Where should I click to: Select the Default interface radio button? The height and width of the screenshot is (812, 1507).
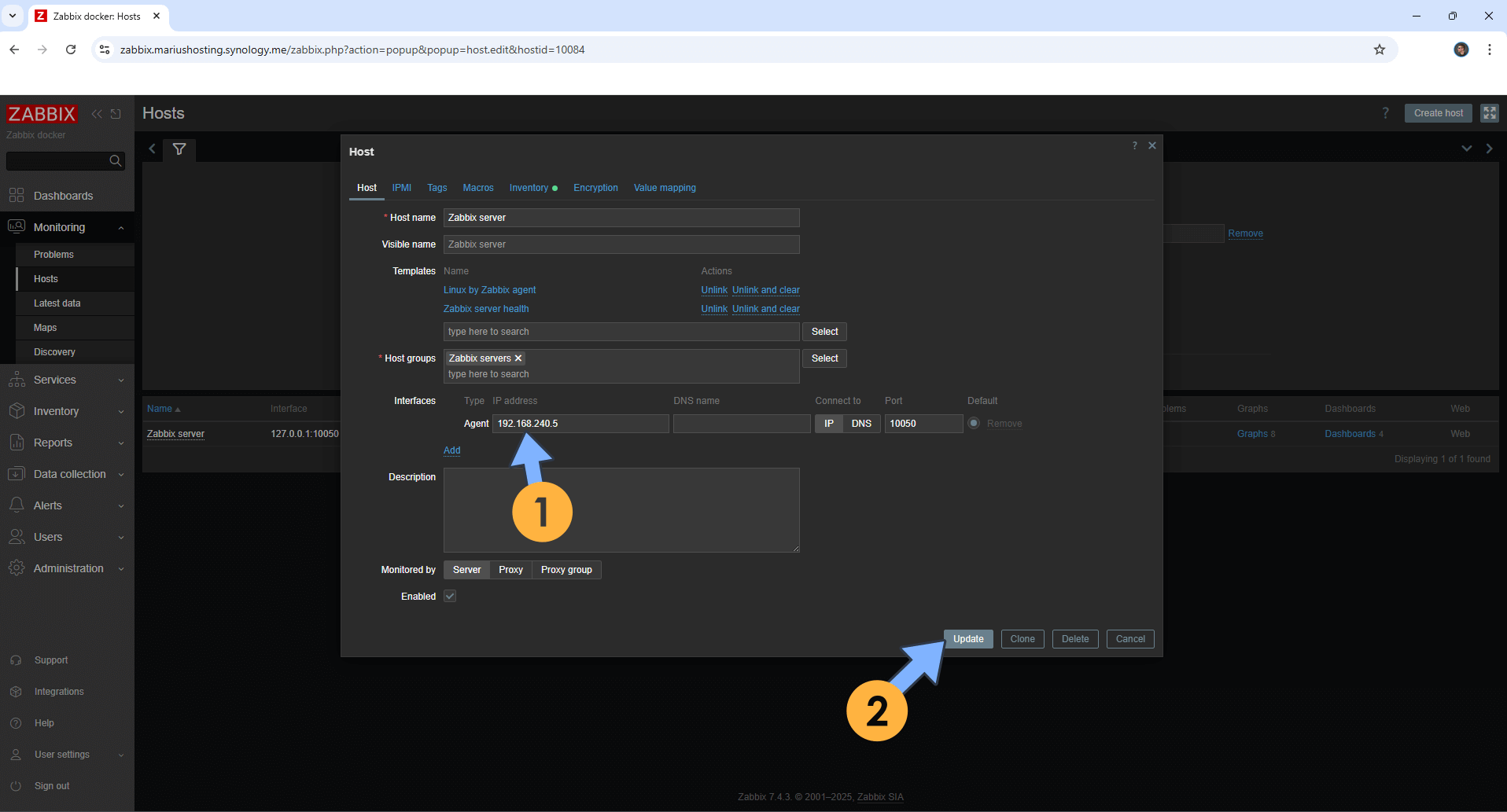(974, 423)
